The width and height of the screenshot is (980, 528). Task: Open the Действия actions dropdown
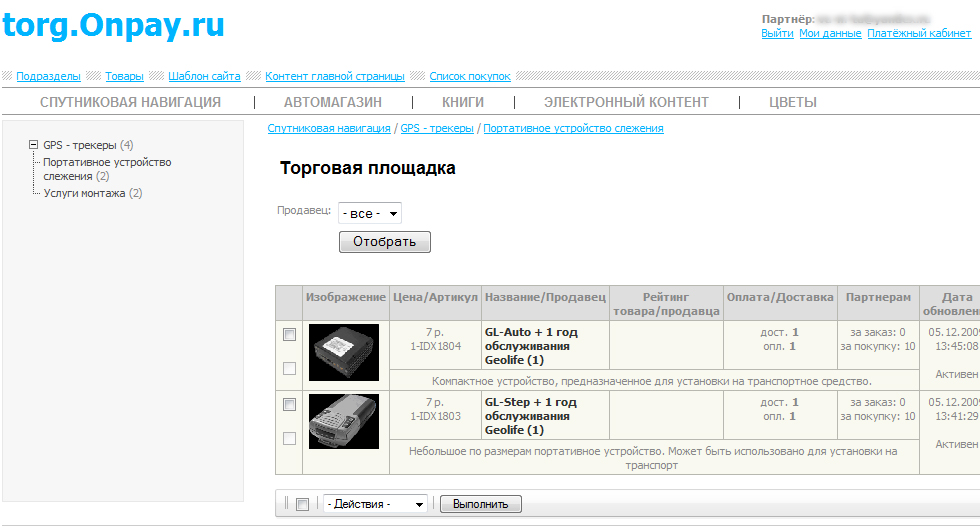coord(375,504)
